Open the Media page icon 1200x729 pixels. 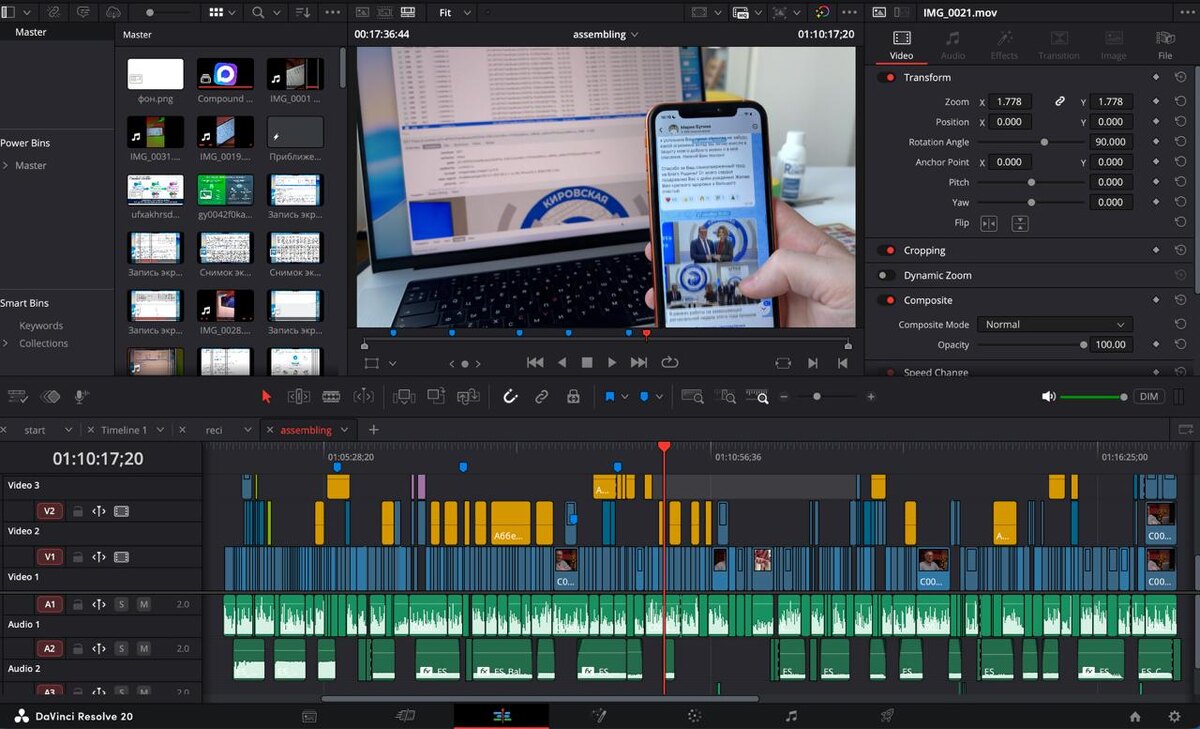(x=309, y=716)
